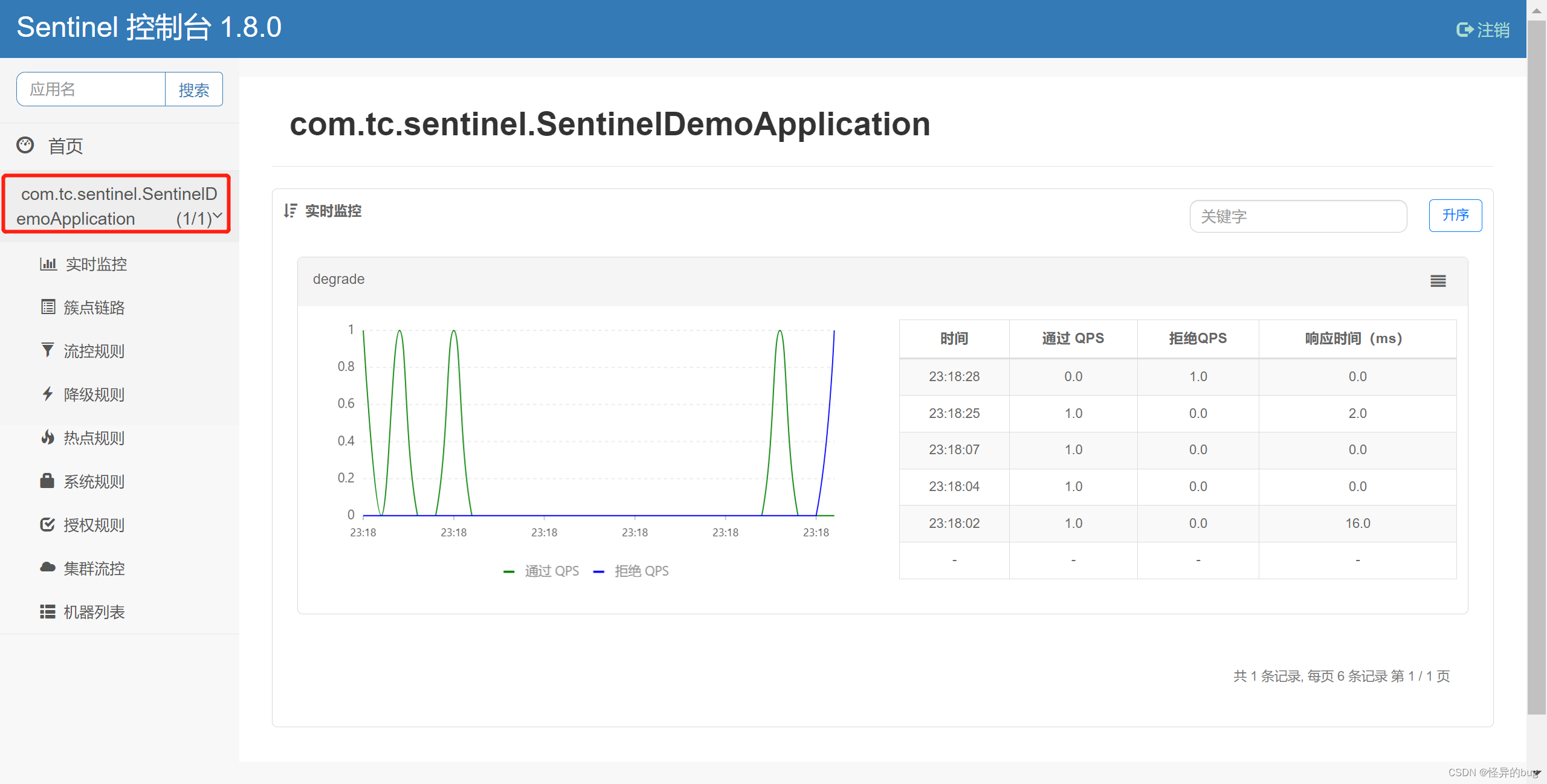
Task: Click the 升序 sort button
Action: coord(1455,215)
